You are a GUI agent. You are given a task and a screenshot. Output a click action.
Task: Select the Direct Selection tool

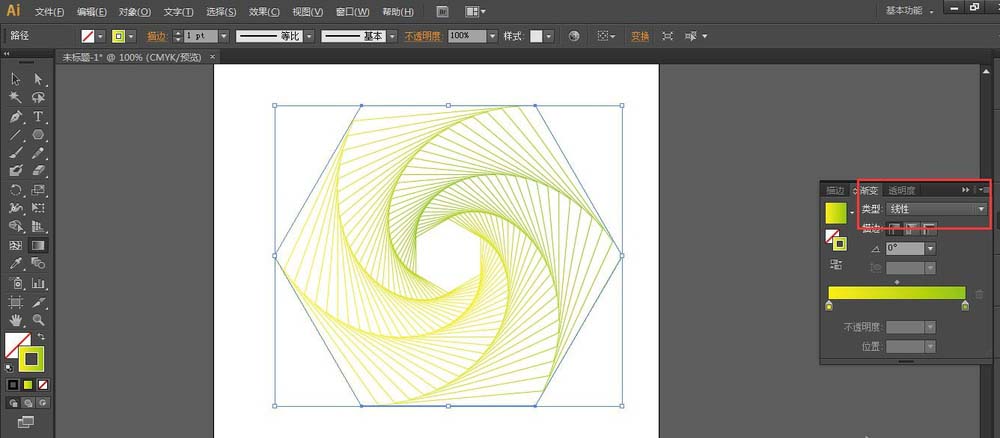(38, 79)
